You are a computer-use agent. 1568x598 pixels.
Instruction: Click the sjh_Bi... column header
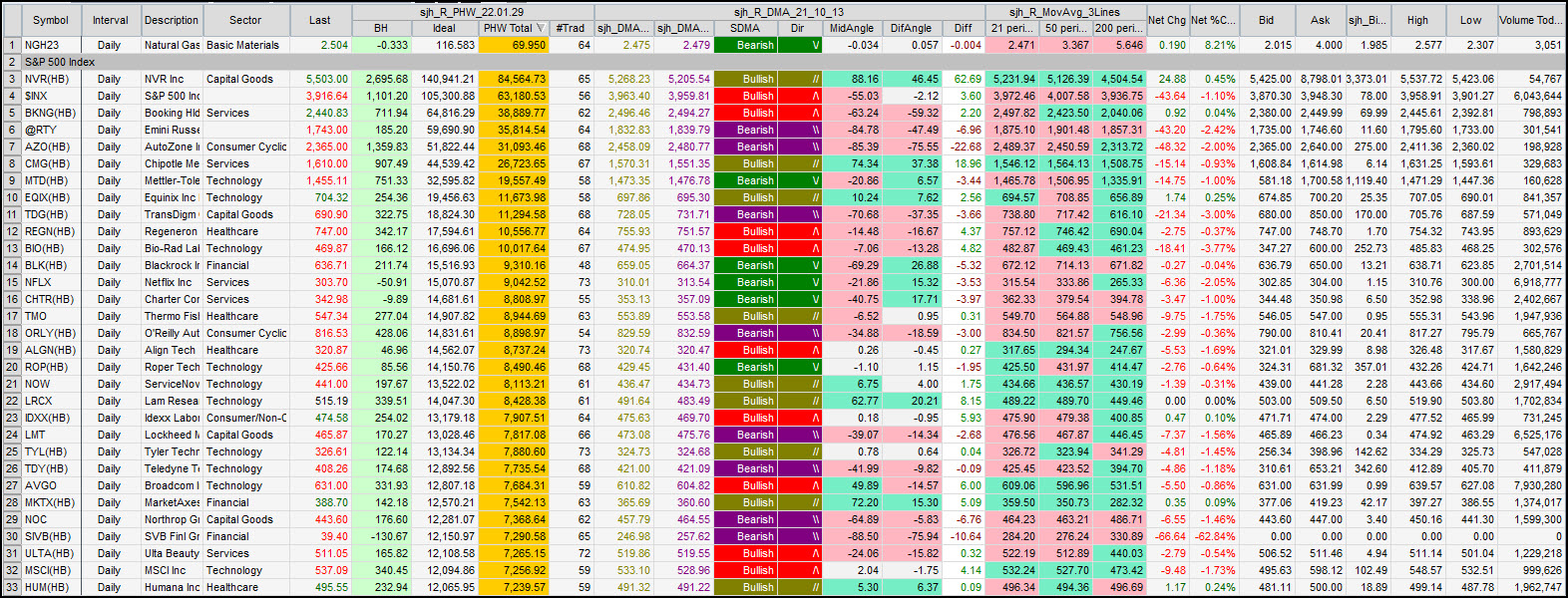[1368, 20]
